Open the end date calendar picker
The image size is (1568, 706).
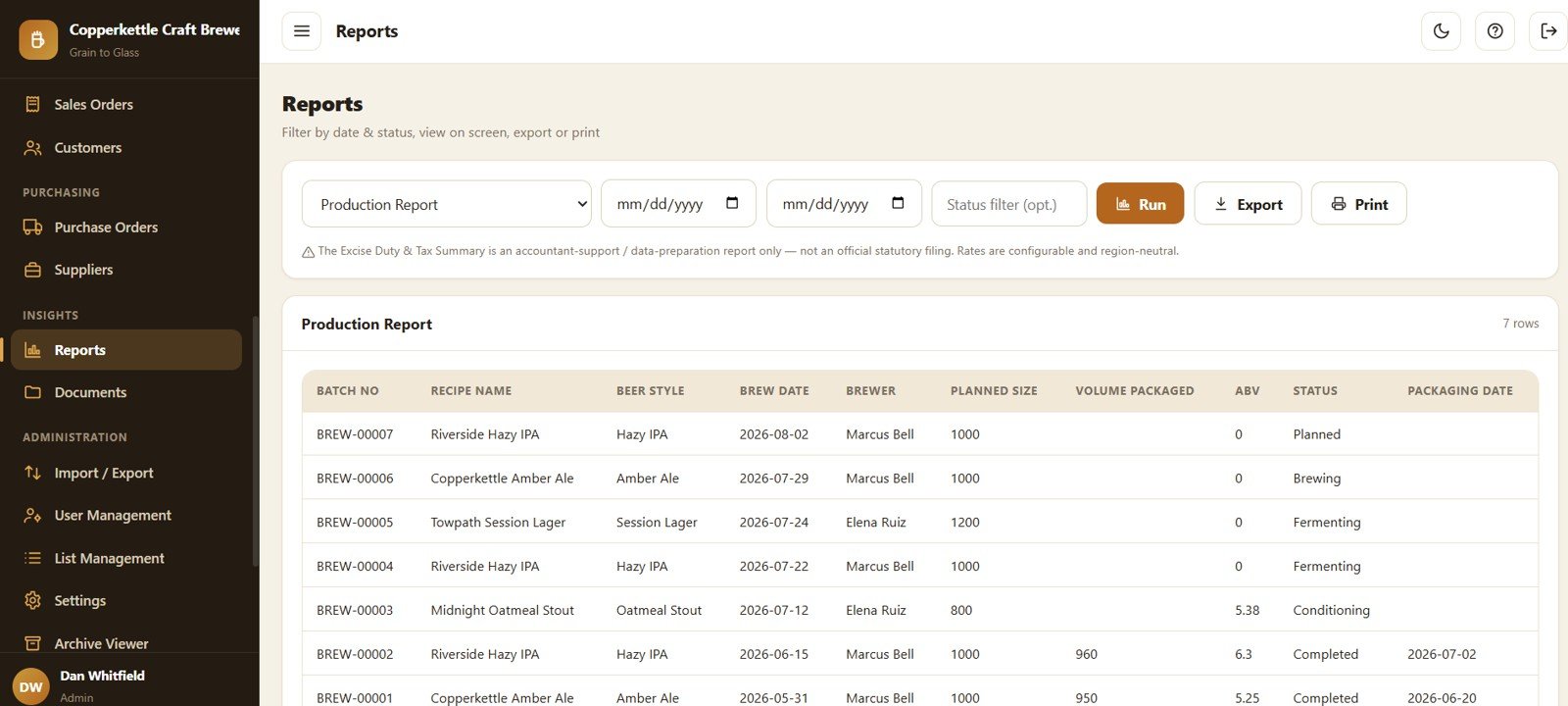point(898,203)
